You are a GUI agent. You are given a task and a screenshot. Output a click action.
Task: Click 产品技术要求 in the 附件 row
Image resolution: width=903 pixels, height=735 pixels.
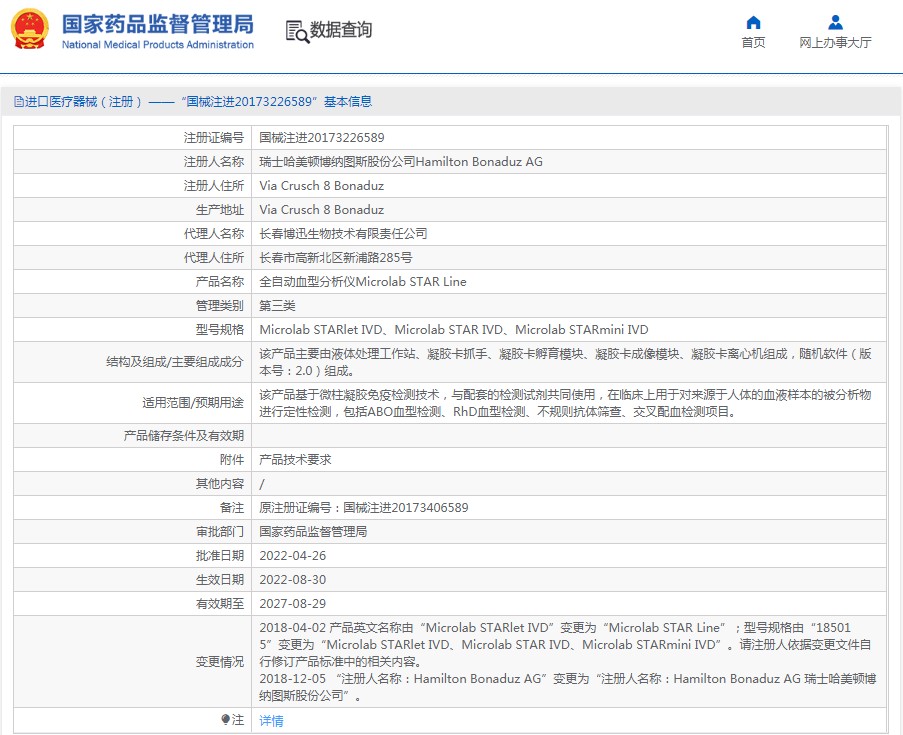(x=295, y=460)
